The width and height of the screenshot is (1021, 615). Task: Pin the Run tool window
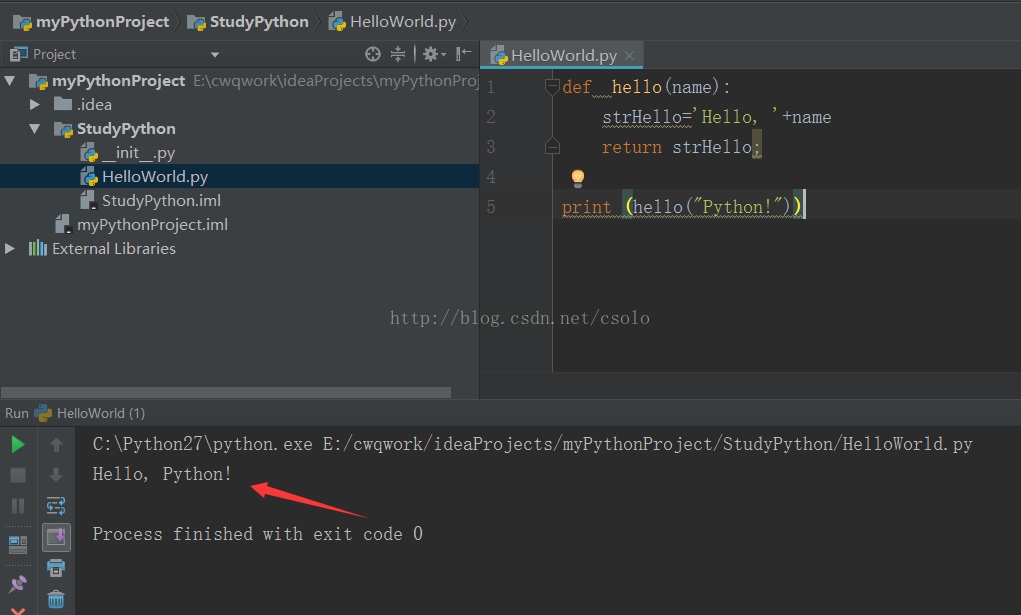(x=18, y=582)
